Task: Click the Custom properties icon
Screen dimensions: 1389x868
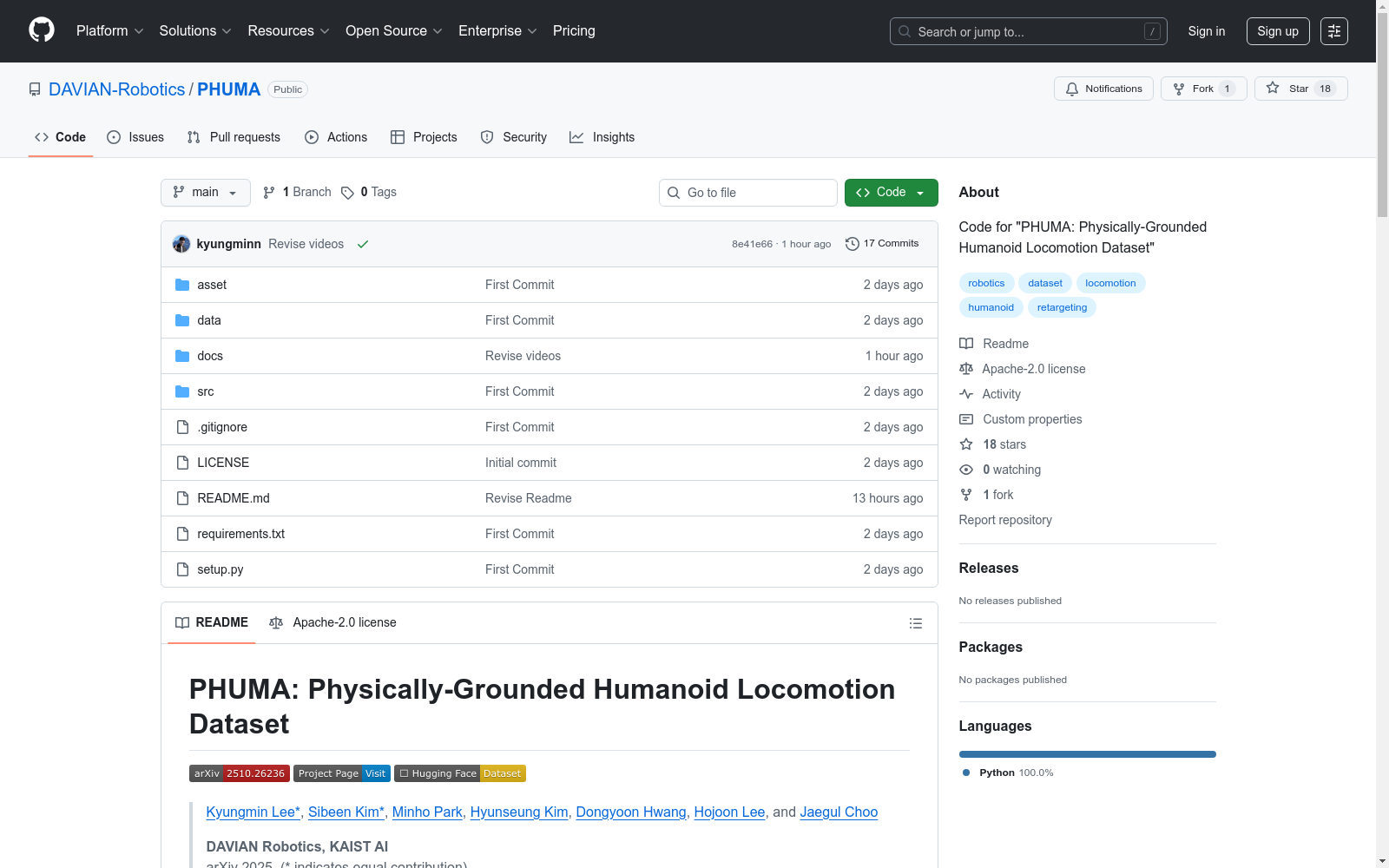Action: (x=966, y=419)
